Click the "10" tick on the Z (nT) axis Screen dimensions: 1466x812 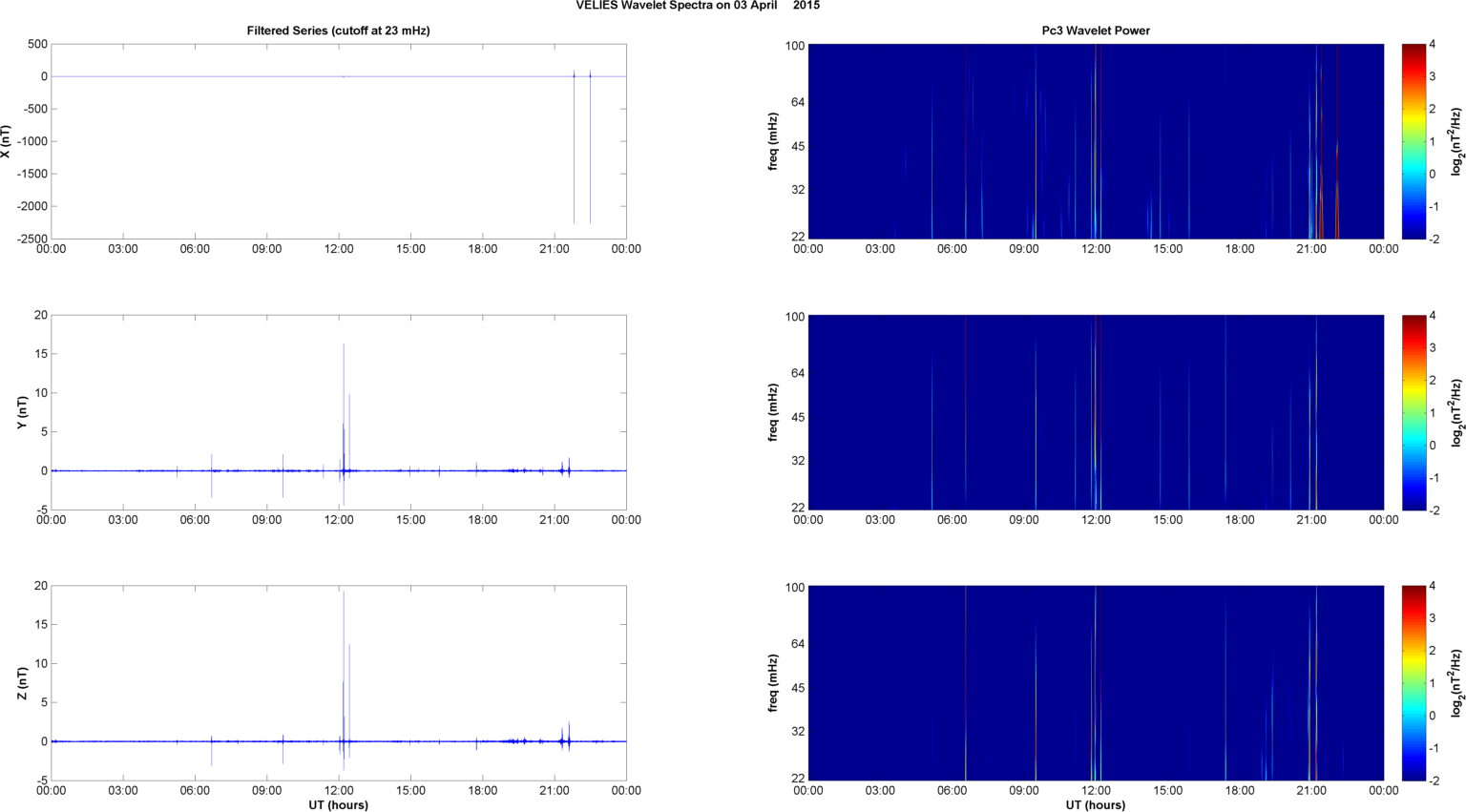[x=41, y=663]
